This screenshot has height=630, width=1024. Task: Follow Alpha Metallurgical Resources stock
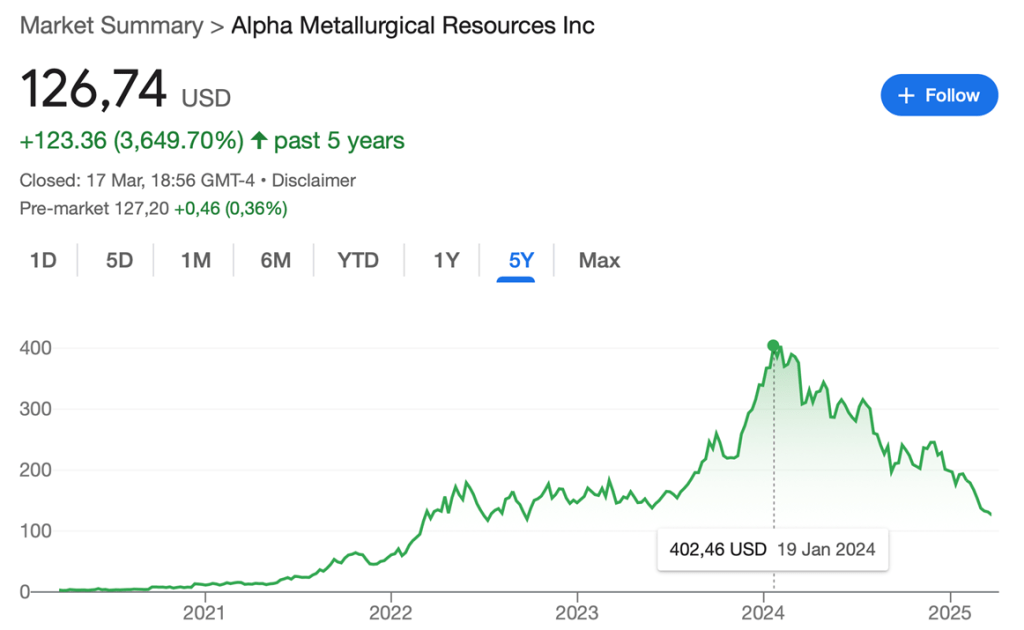939,95
